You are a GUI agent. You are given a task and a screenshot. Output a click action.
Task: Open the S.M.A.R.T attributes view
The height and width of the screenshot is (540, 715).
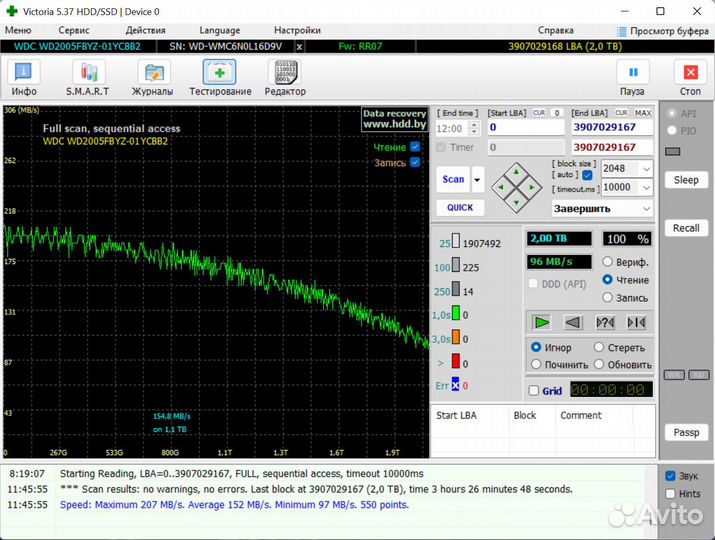[x=88, y=78]
